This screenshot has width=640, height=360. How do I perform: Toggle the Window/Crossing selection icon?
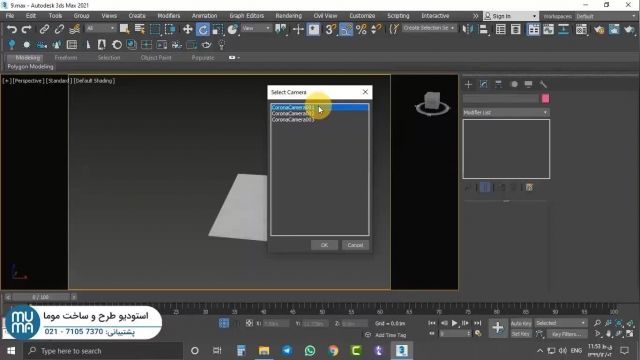[x=170, y=29]
